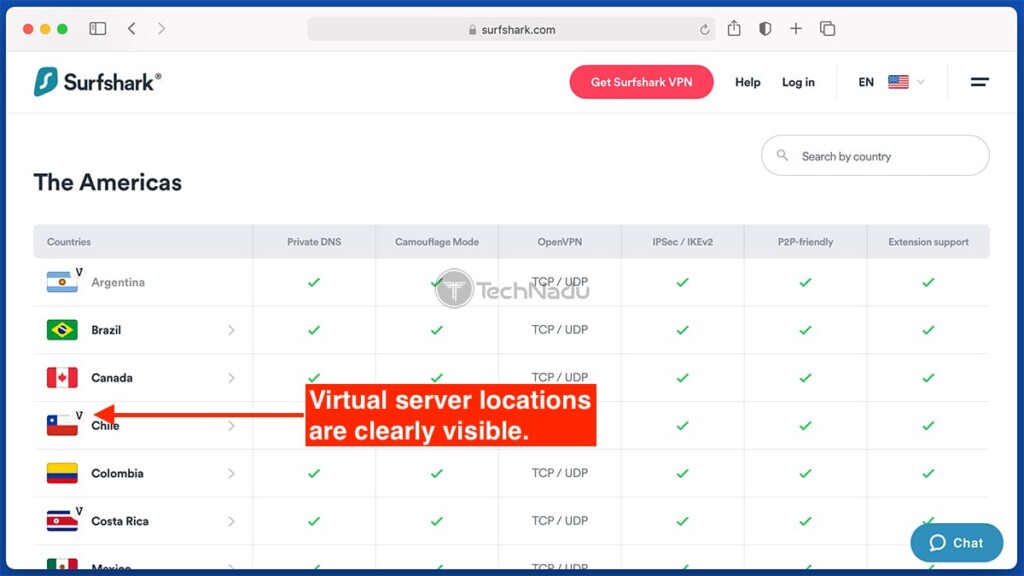
Task: Click the US flag language icon
Action: click(x=898, y=82)
